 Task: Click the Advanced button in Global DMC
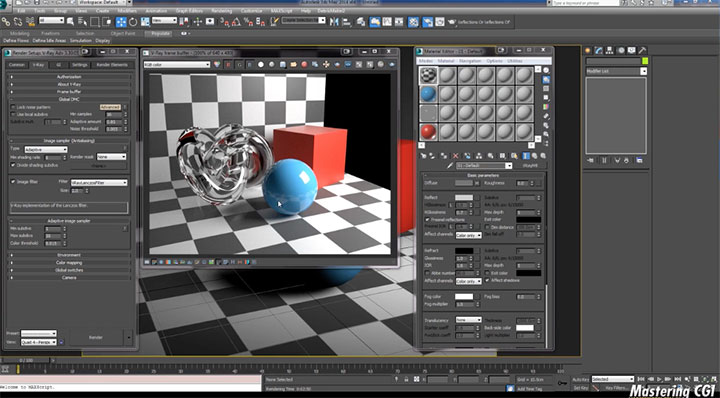click(x=110, y=107)
